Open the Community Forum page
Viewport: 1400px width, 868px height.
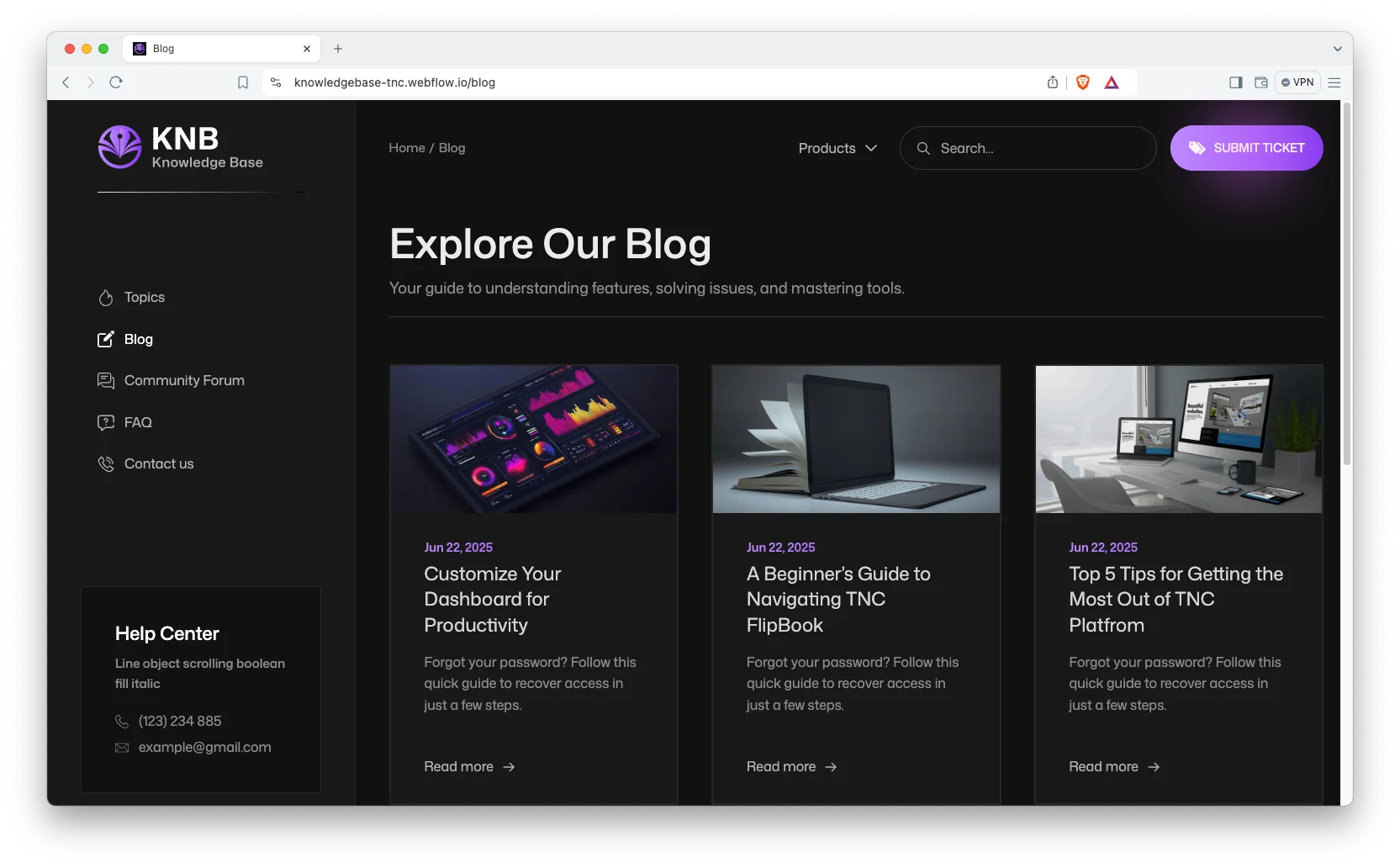point(183,380)
